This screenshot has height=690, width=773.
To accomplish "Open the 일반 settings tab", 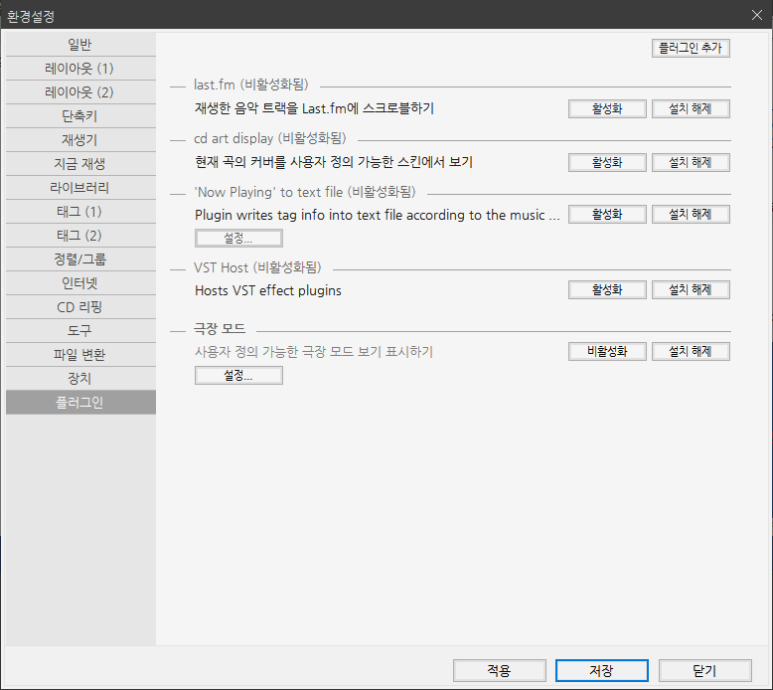I will coord(81,44).
